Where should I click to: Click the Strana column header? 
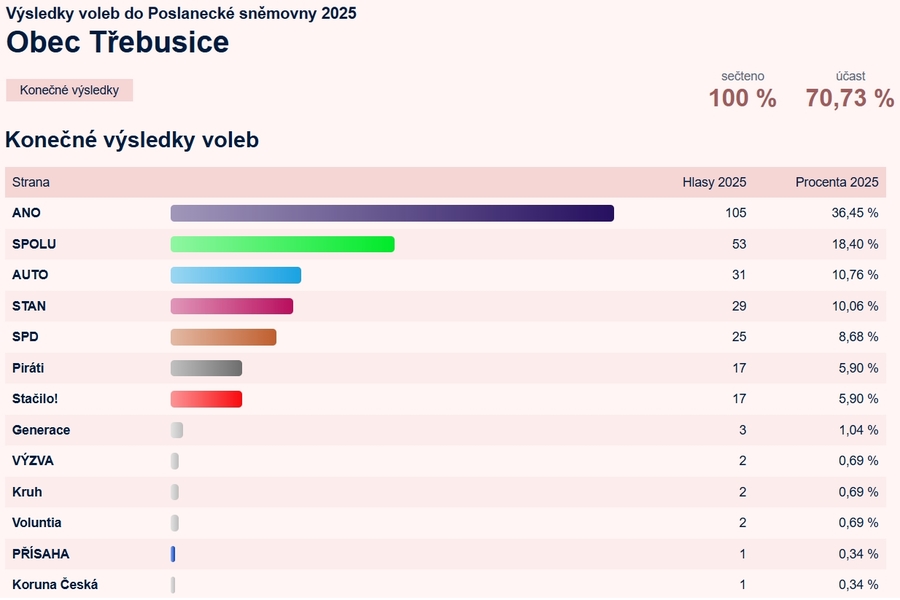(x=31, y=182)
